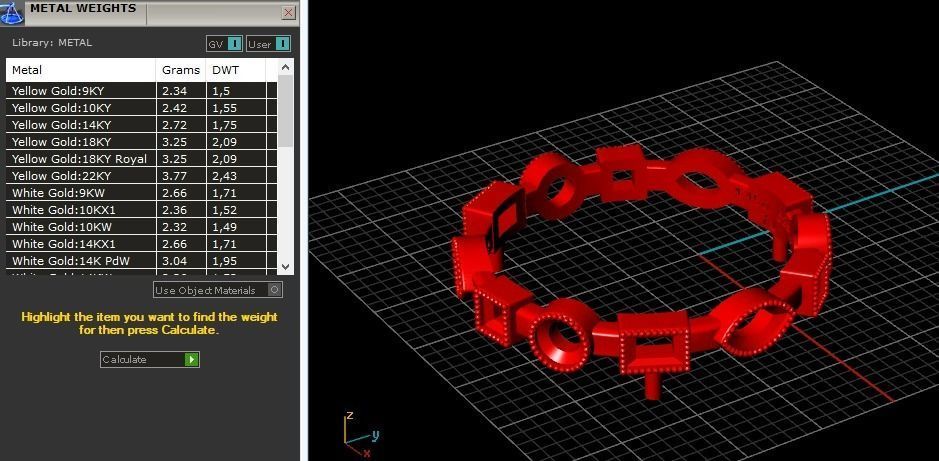939x461 pixels.
Task: Select the White Gold:10KW row
Action: coord(142,227)
